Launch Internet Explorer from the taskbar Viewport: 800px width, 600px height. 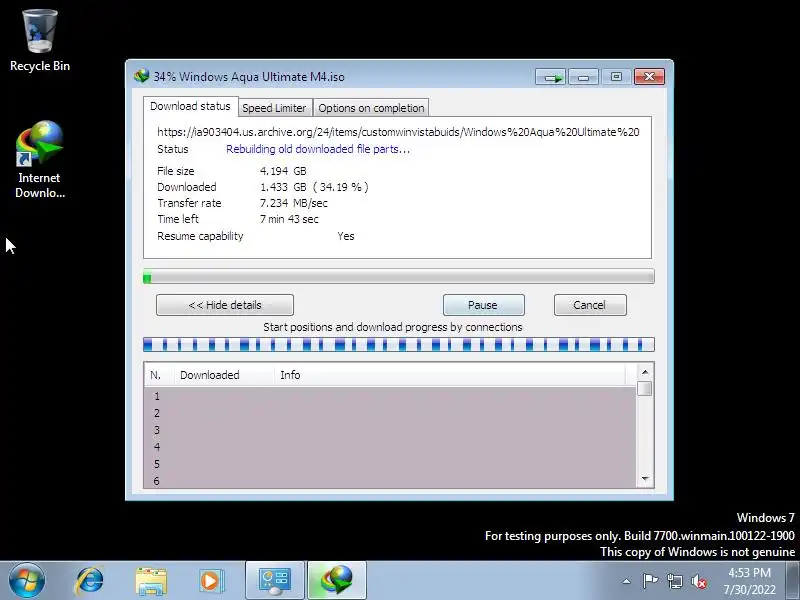click(89, 581)
